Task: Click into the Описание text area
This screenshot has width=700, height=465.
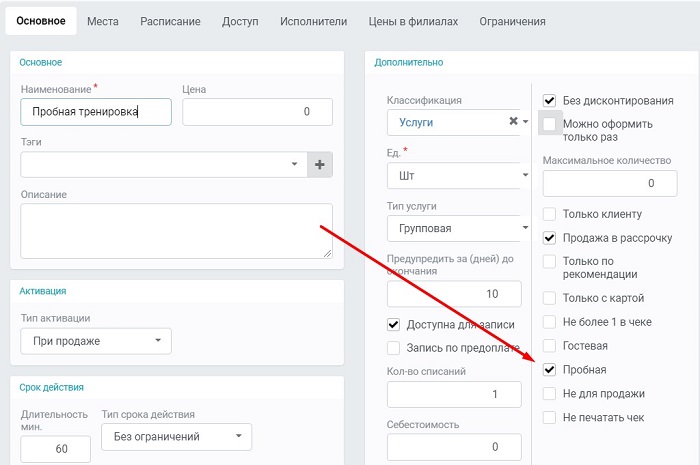Action: click(176, 231)
